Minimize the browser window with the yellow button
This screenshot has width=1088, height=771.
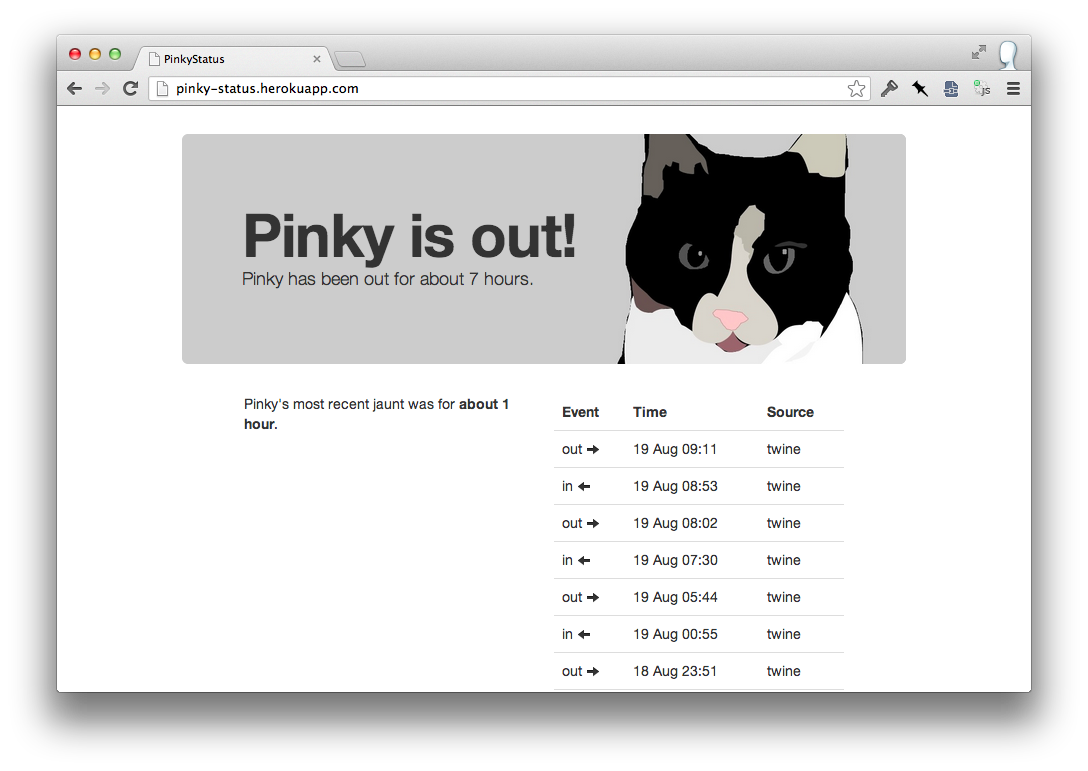95,54
